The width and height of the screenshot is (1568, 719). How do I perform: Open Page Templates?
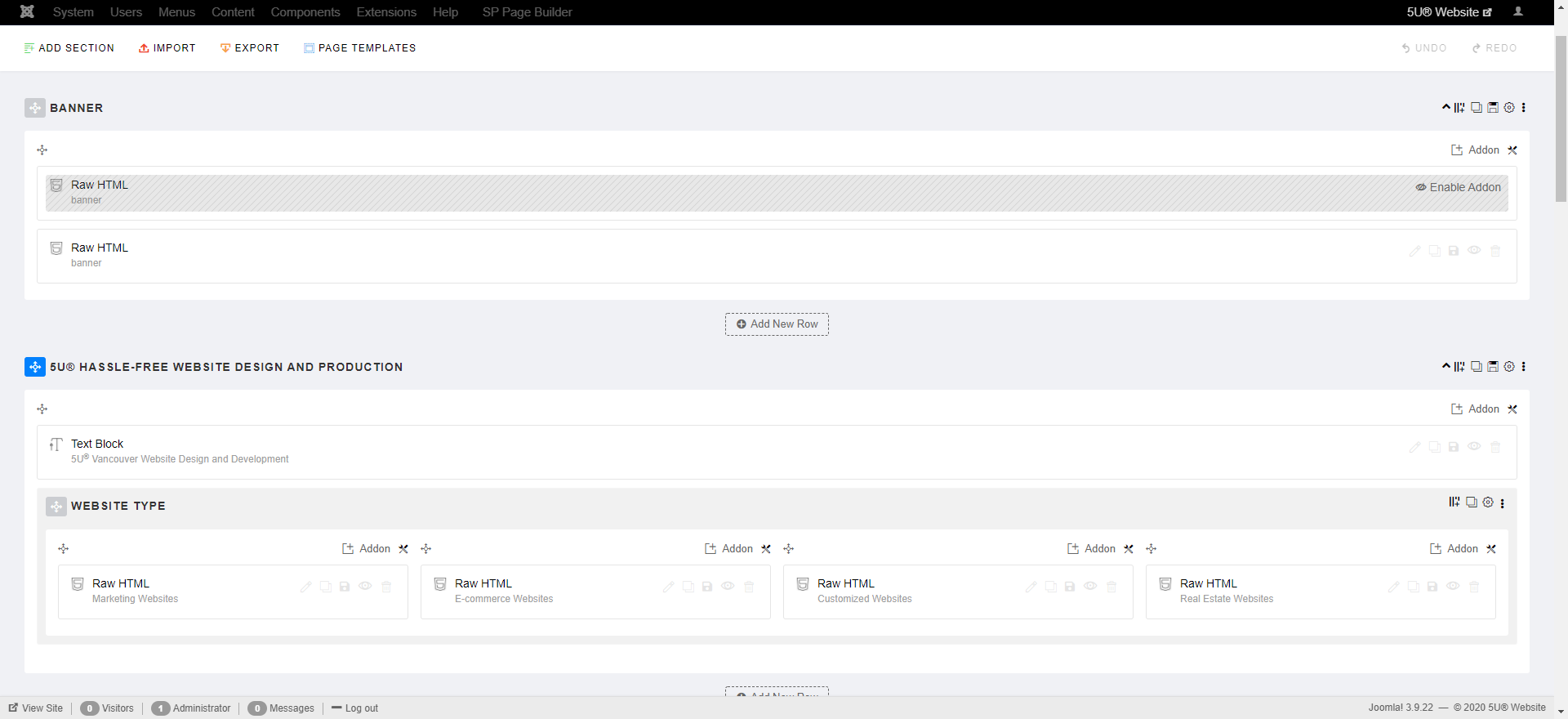click(x=360, y=48)
